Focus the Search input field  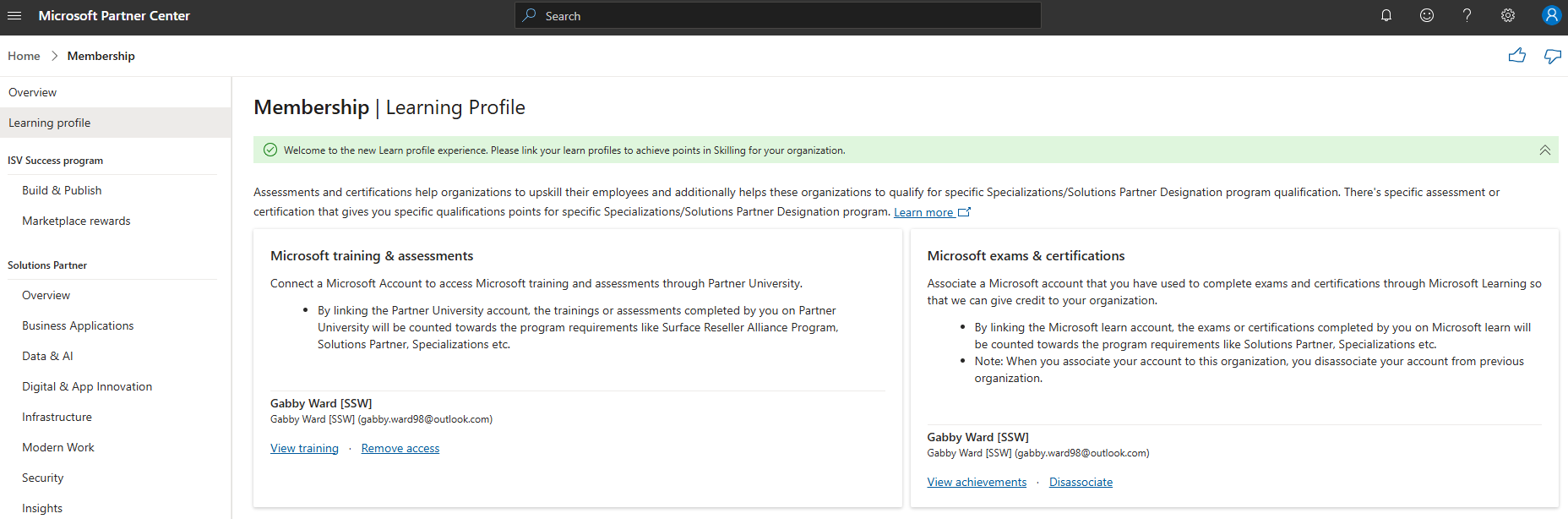[778, 15]
